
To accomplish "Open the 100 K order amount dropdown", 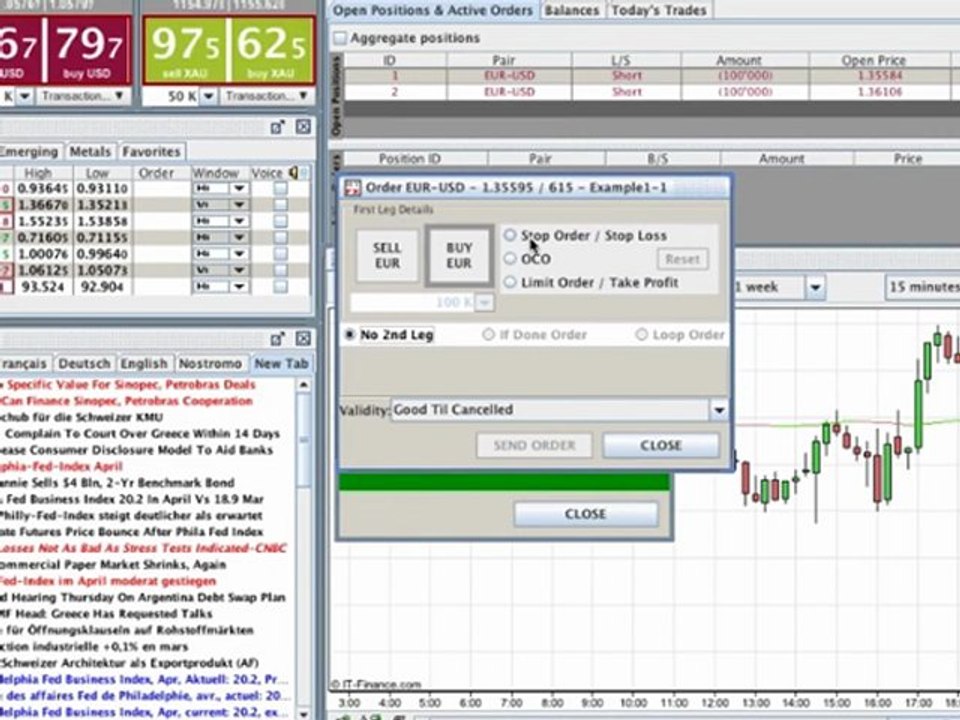I will coord(484,302).
